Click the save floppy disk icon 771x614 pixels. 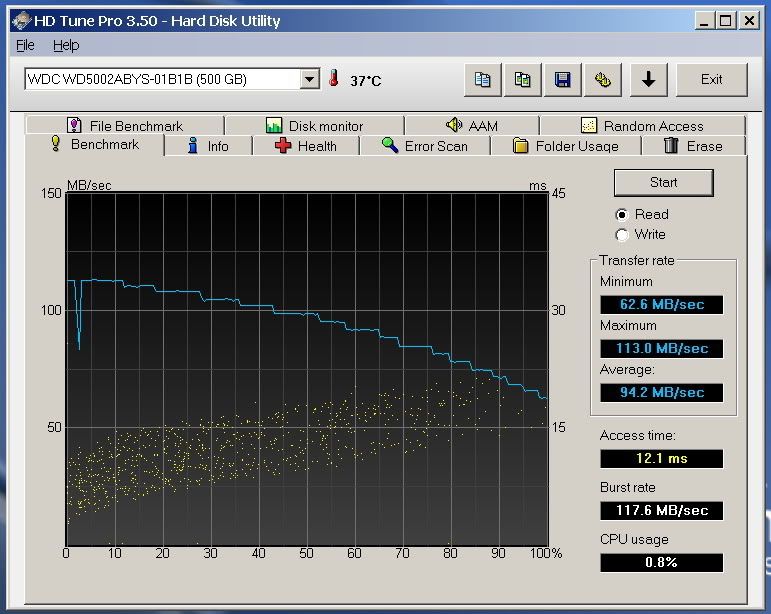(562, 80)
